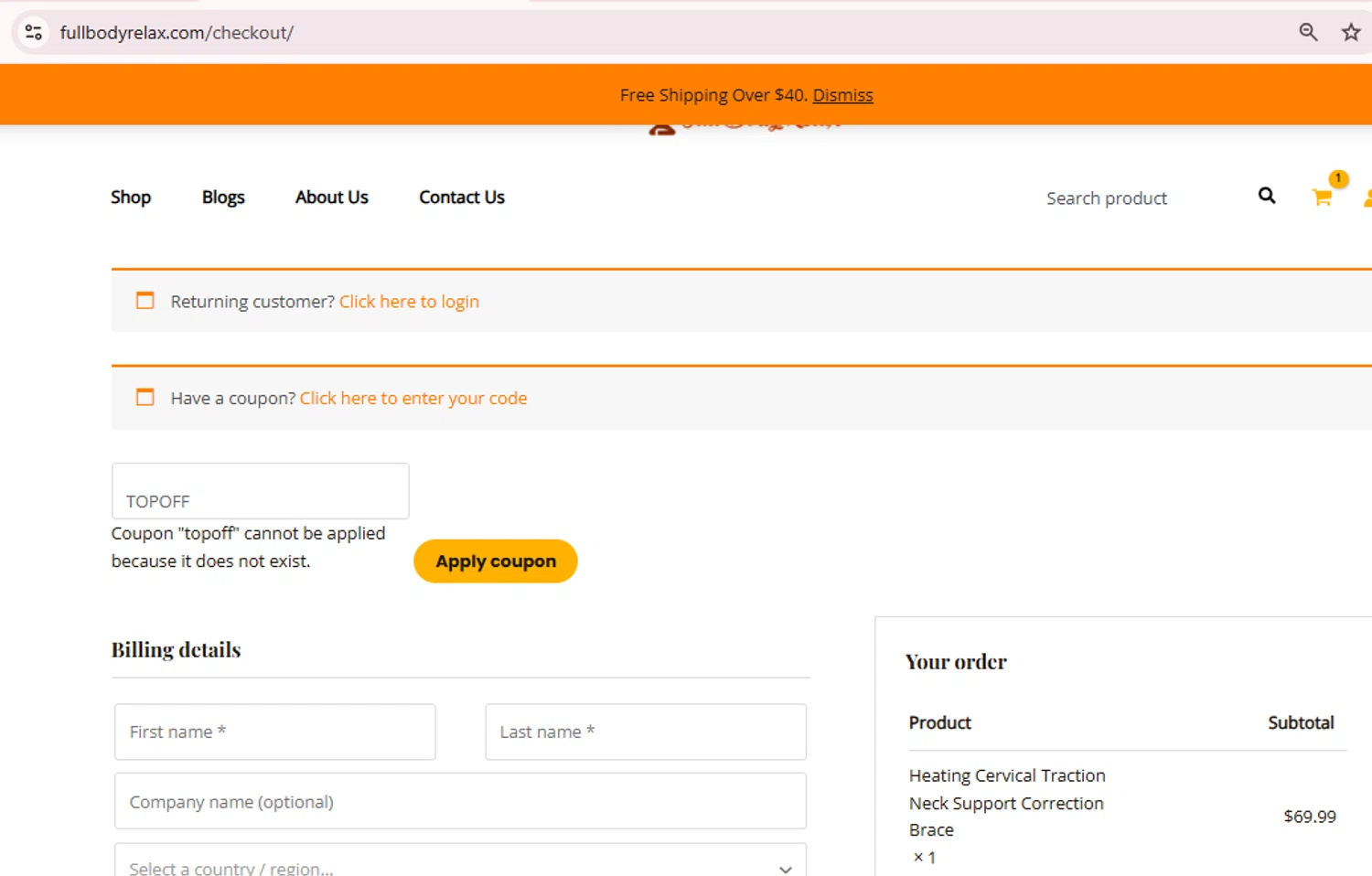This screenshot has width=1372, height=876.
Task: Open site information icon in address bar
Action: (x=34, y=32)
